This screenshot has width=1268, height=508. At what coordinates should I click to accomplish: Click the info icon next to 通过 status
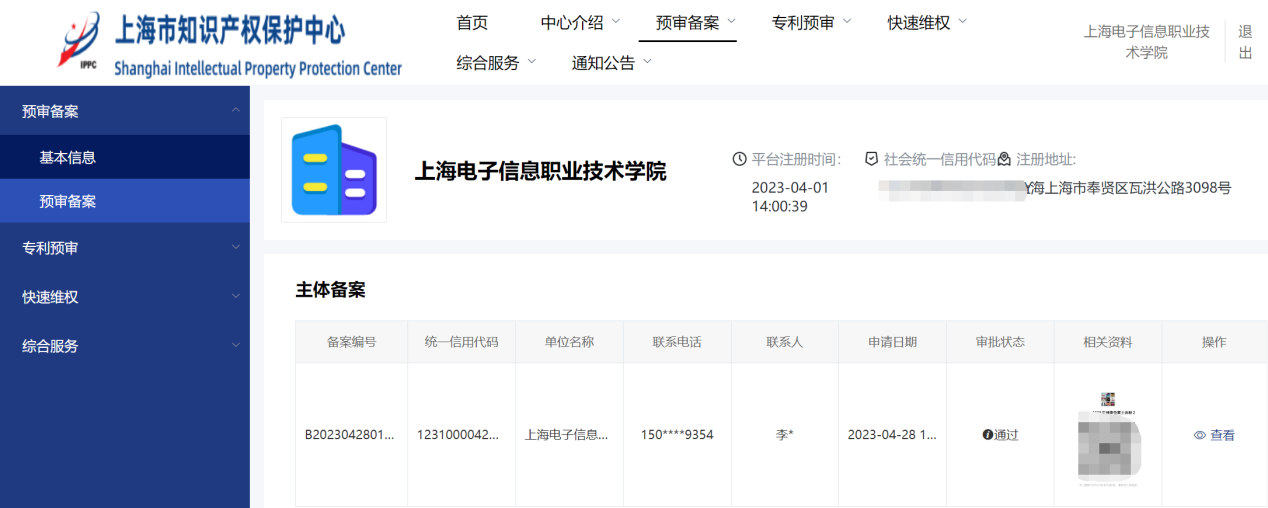[x=988, y=435]
